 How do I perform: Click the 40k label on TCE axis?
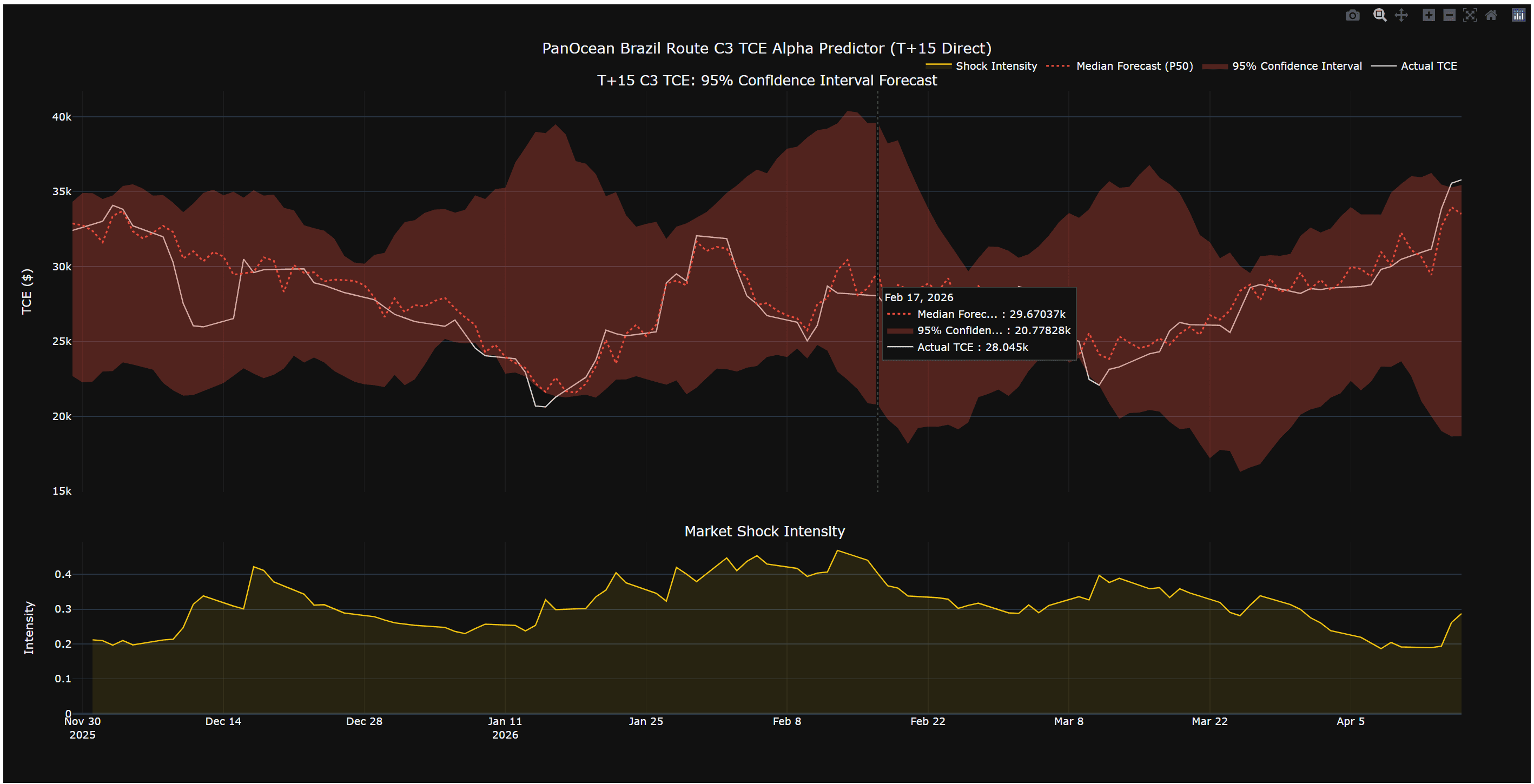62,117
